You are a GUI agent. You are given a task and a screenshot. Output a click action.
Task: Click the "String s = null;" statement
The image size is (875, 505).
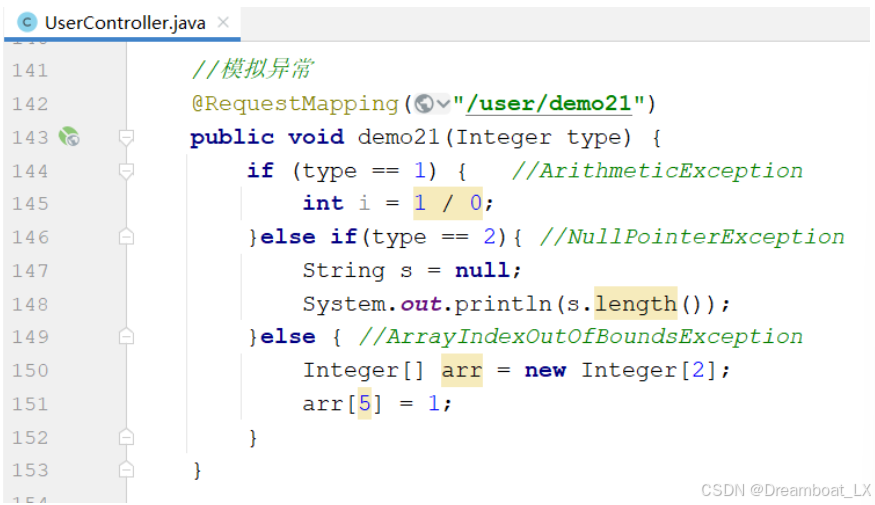[412, 271]
